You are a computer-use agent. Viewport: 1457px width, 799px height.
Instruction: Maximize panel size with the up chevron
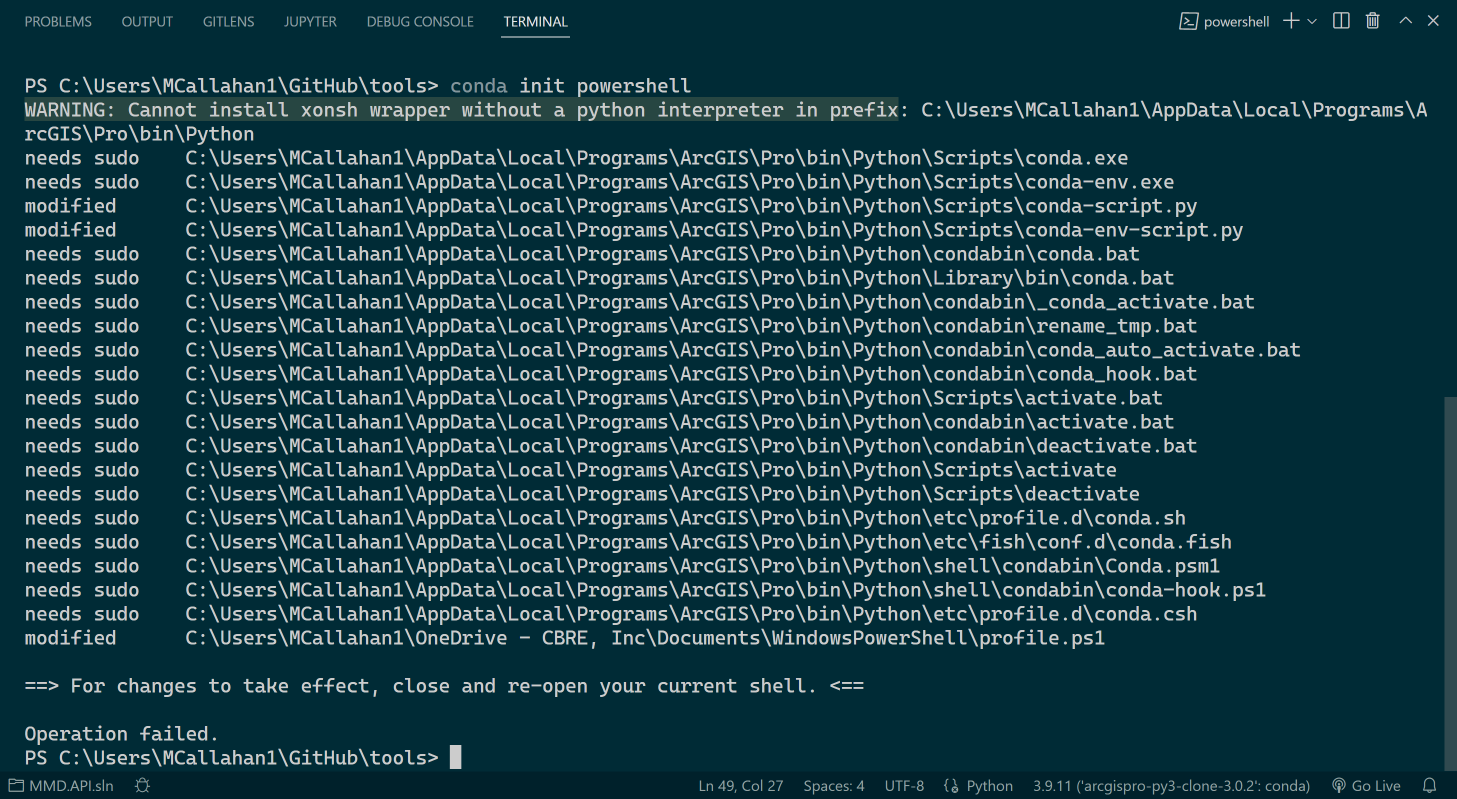coord(1405,21)
